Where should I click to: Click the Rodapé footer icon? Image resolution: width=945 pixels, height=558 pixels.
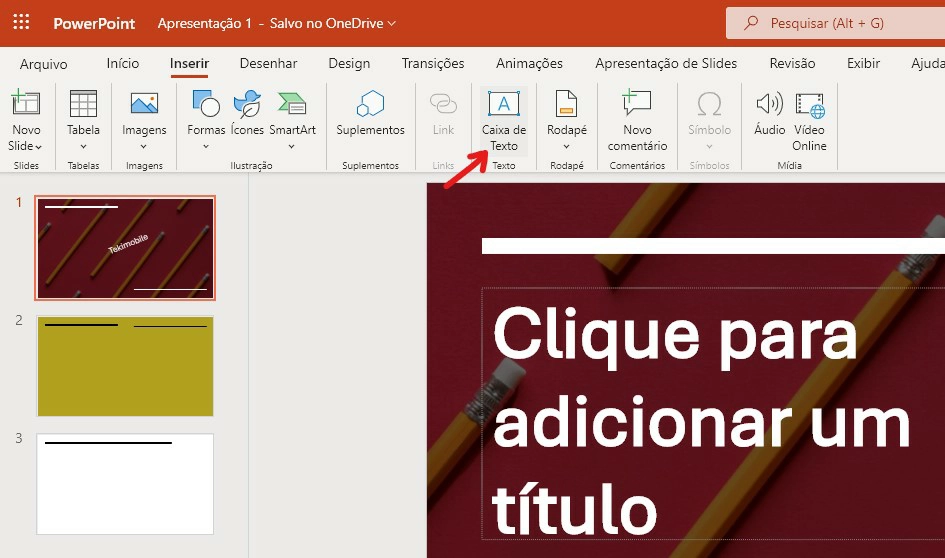566,104
